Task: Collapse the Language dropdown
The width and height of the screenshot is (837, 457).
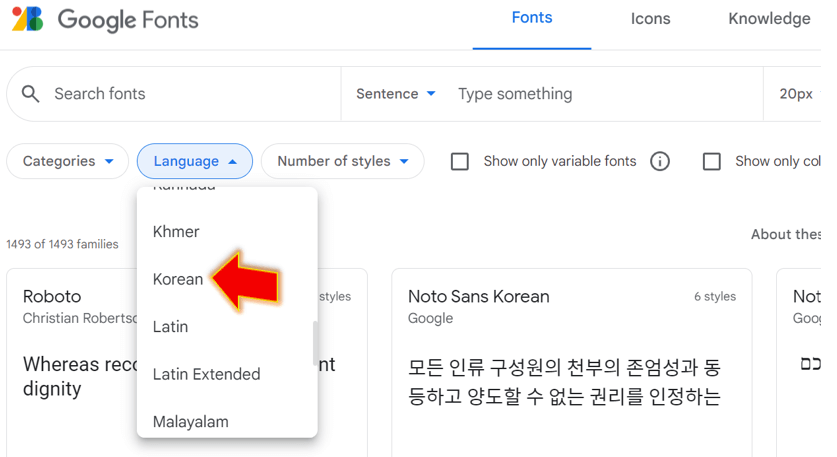Action: point(195,161)
